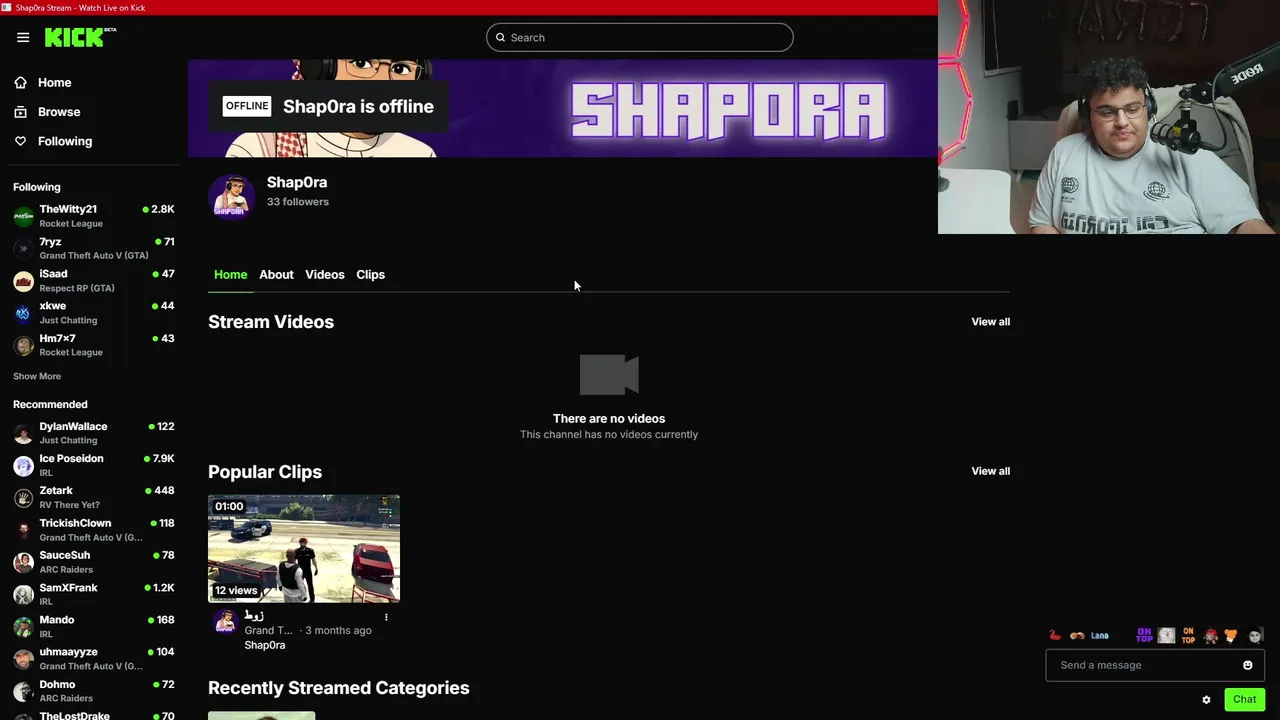Click the green Chat button
This screenshot has height=720, width=1280.
coord(1244,699)
